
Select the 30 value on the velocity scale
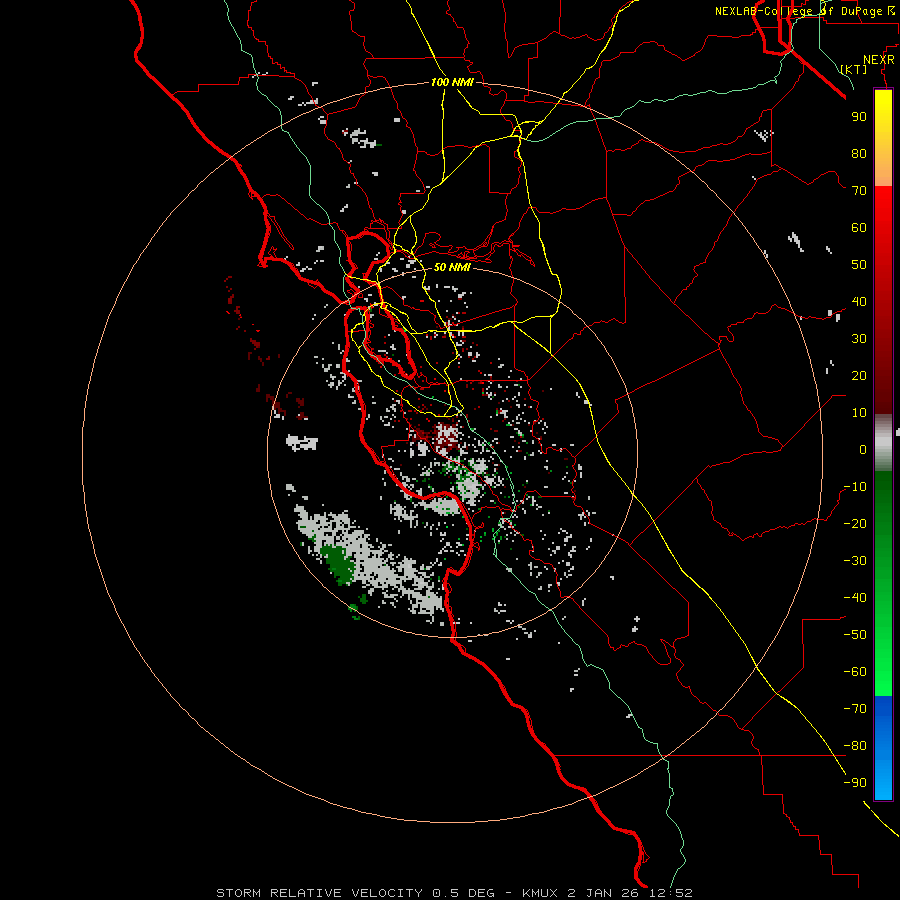click(859, 339)
